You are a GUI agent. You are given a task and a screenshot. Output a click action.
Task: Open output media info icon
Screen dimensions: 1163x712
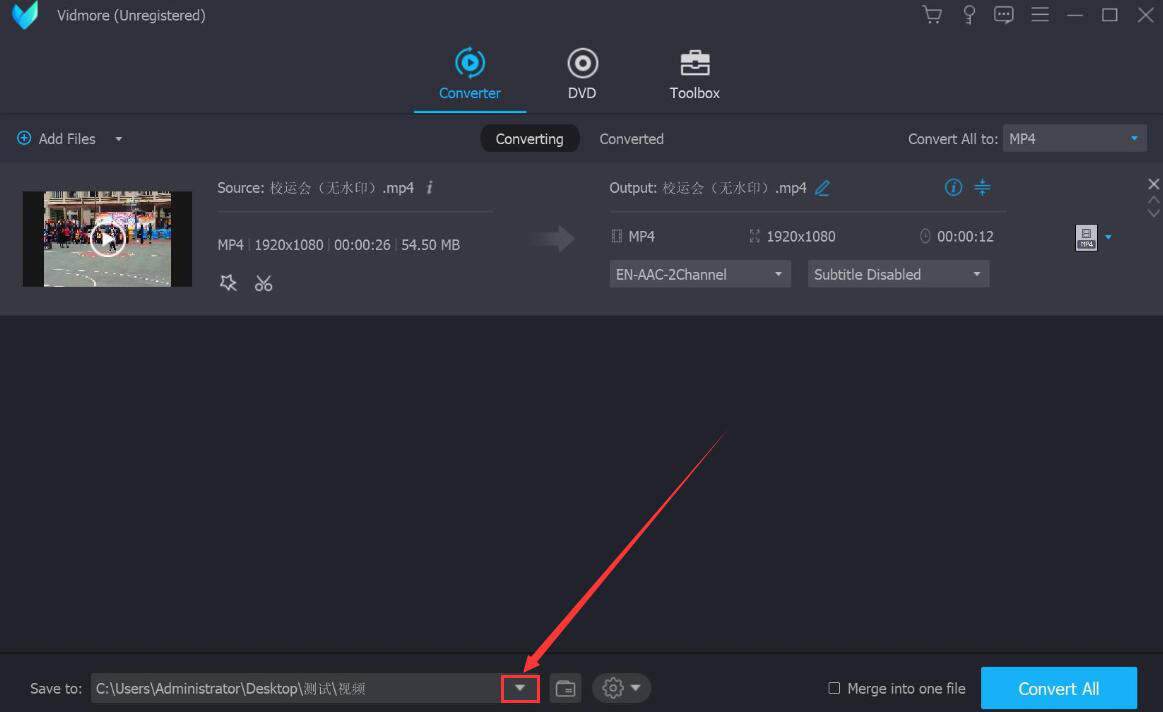[953, 188]
